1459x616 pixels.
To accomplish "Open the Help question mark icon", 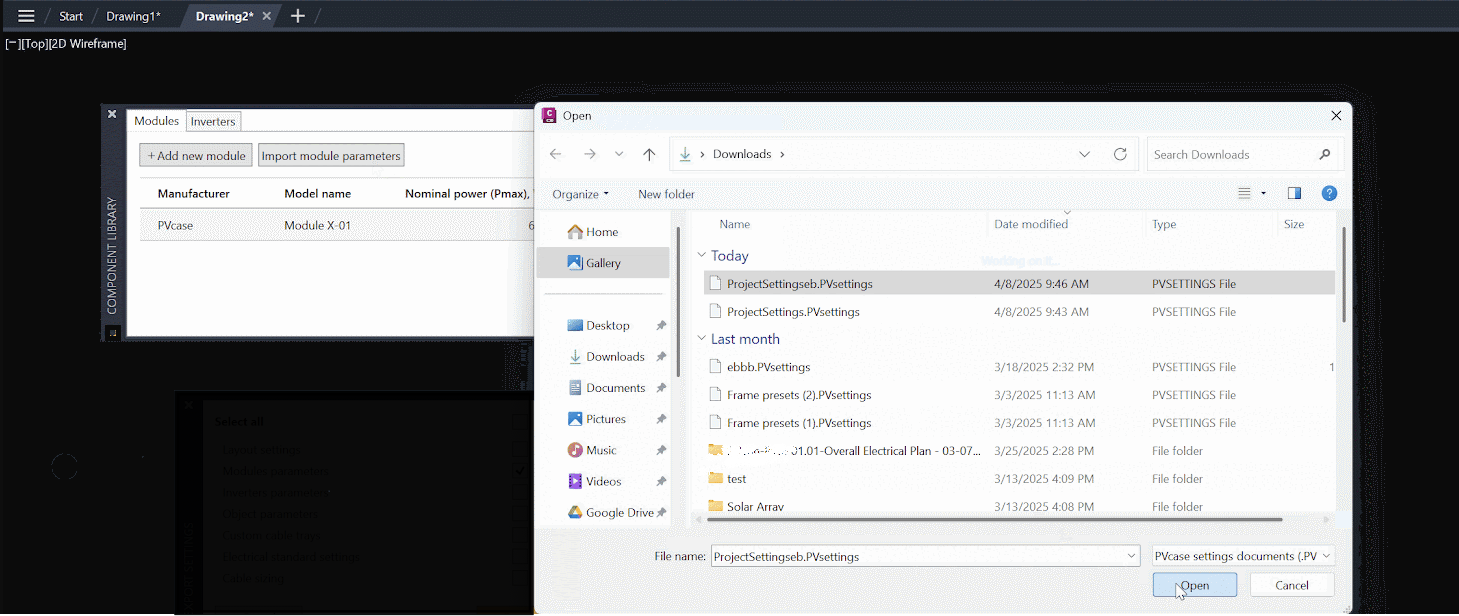I will pos(1329,193).
